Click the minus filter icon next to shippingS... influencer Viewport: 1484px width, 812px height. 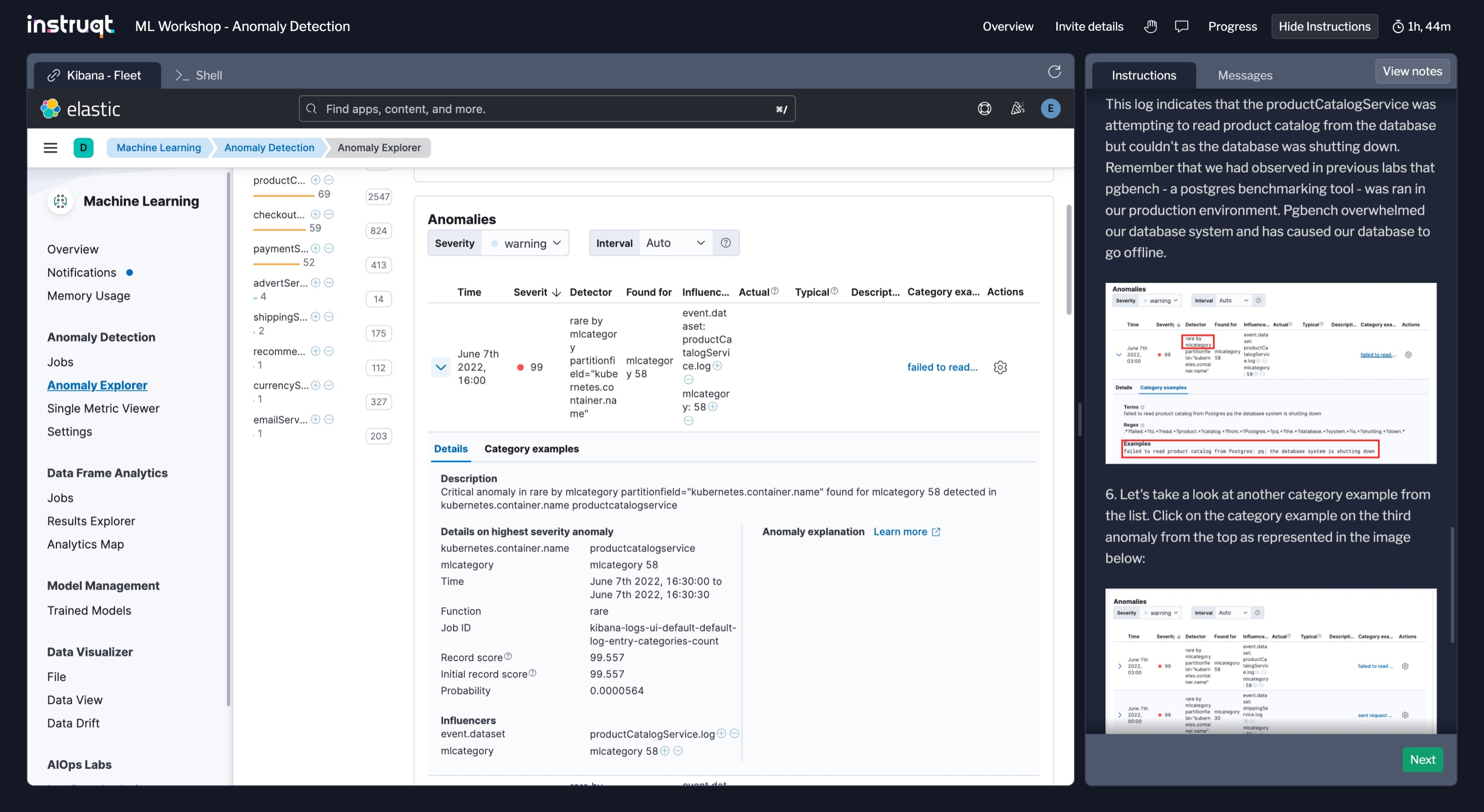329,317
